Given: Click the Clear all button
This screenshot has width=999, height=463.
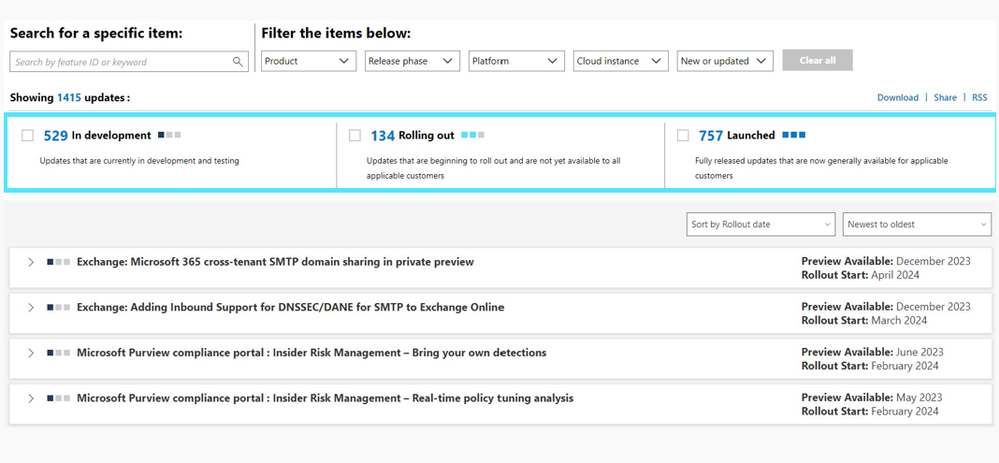Looking at the screenshot, I should click(817, 61).
